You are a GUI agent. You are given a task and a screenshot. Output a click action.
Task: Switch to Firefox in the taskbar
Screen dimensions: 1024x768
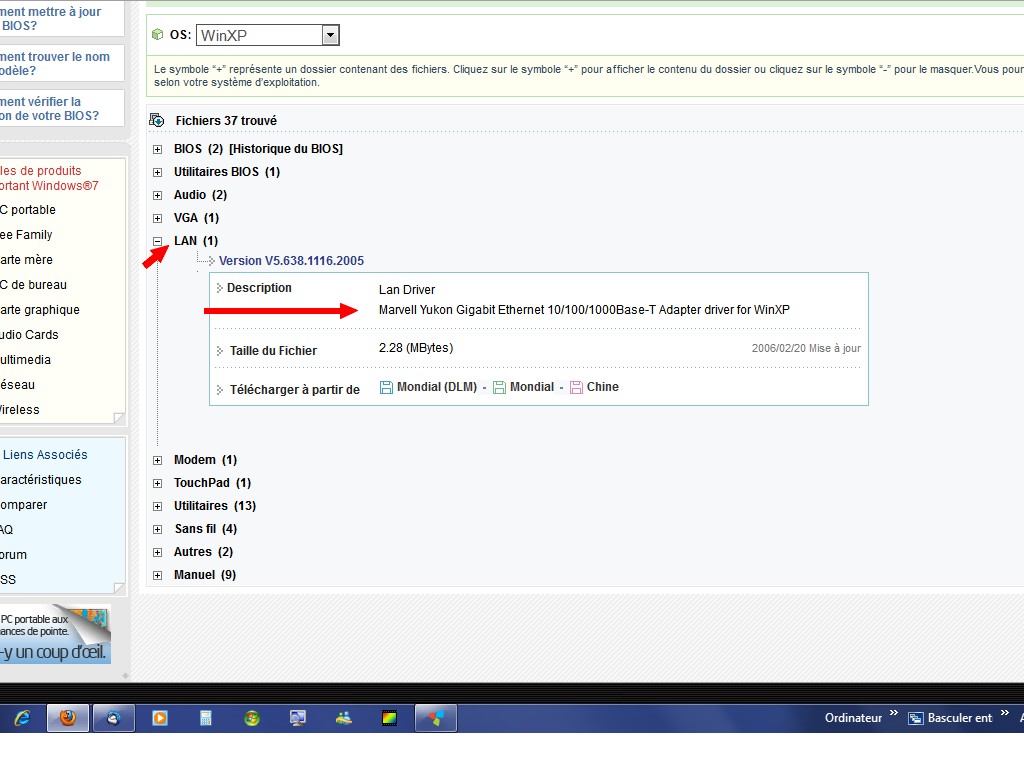pos(67,717)
